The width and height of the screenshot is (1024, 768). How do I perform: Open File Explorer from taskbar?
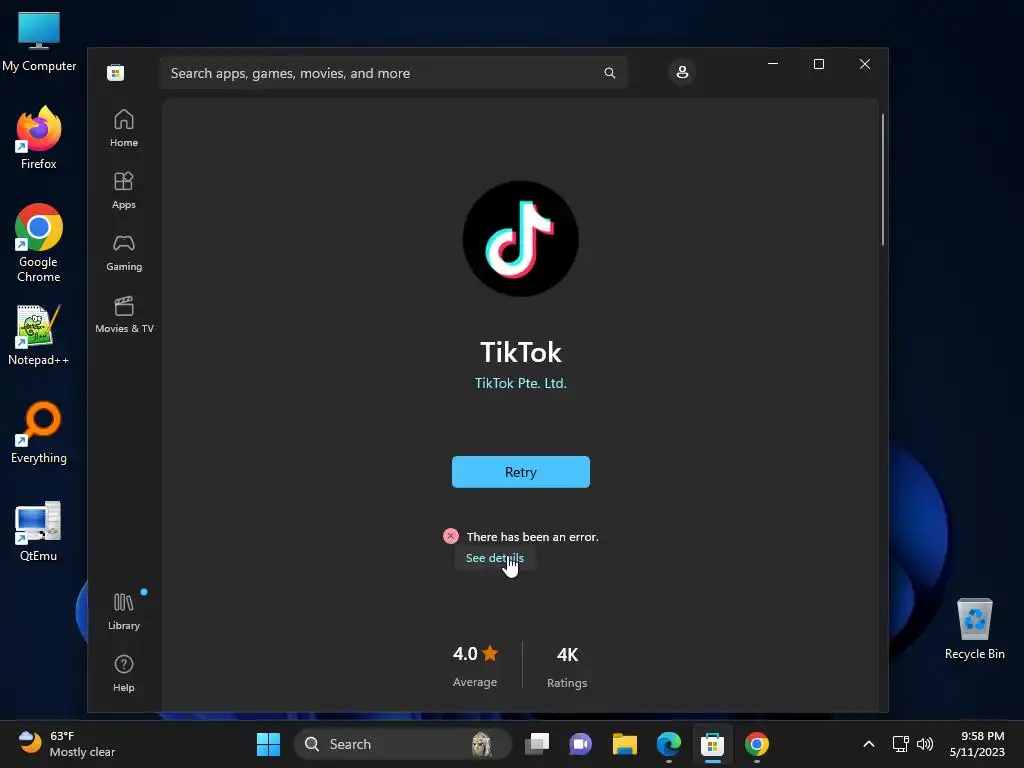[624, 744]
